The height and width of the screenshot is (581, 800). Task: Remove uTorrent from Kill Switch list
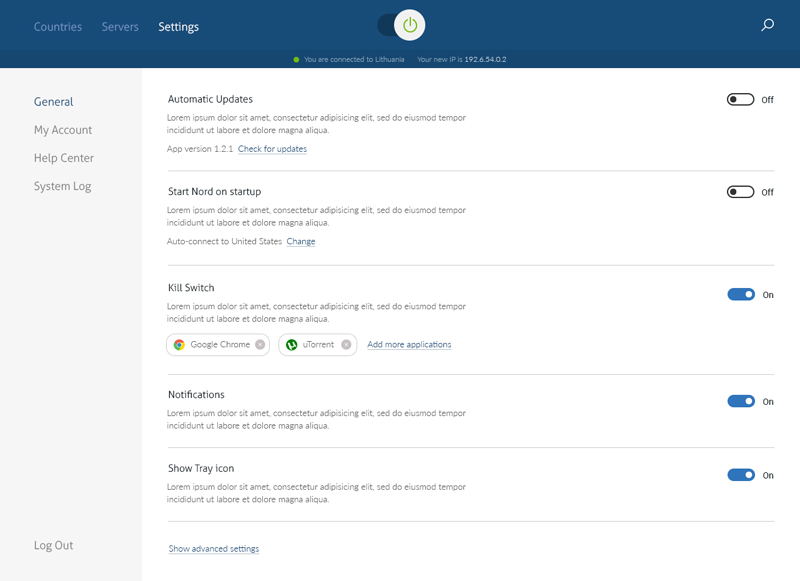pyautogui.click(x=346, y=345)
